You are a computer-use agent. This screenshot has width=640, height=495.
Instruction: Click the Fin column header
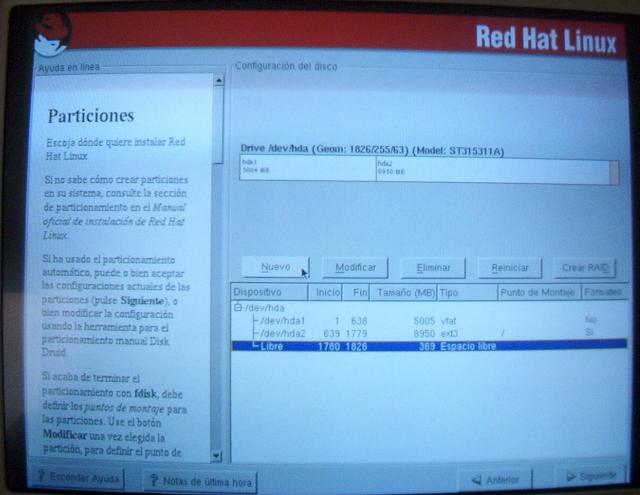tap(356, 292)
